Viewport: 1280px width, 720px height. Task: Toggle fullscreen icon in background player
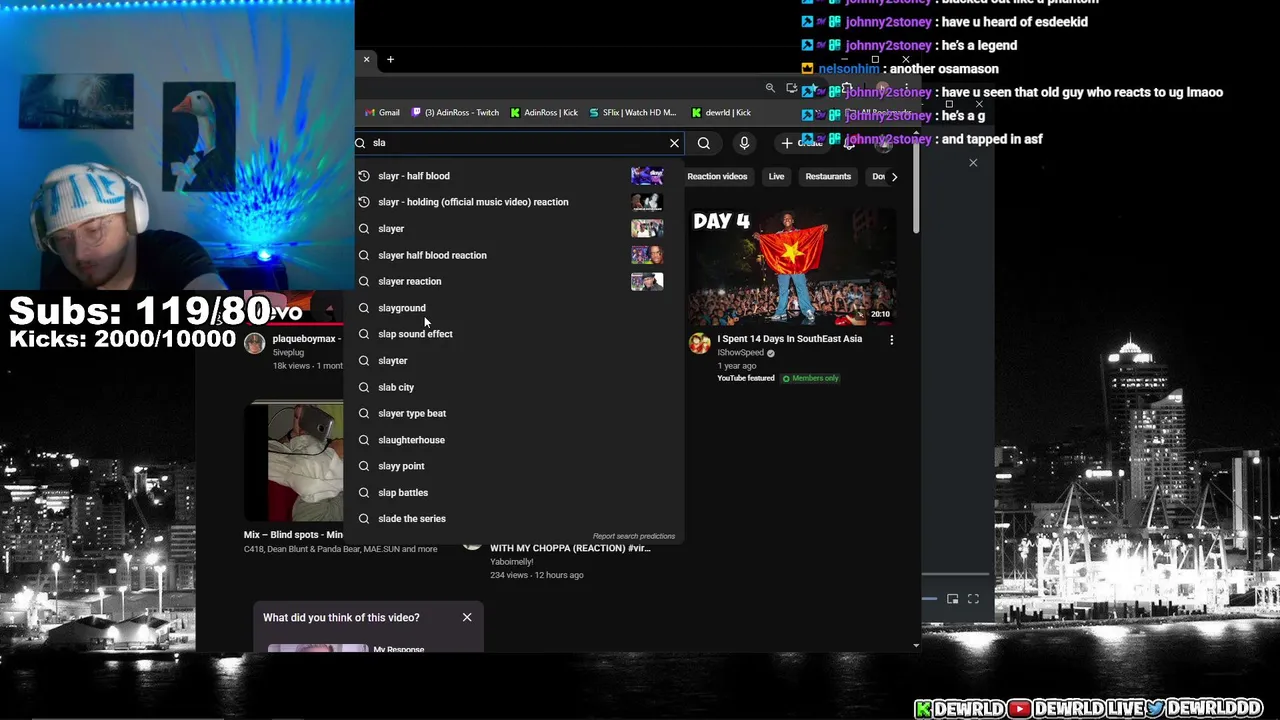[973, 599]
